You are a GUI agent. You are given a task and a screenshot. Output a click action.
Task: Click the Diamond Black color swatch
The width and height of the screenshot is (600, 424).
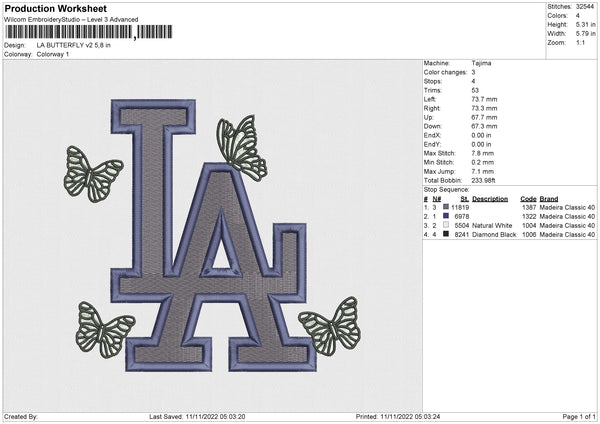coord(446,234)
